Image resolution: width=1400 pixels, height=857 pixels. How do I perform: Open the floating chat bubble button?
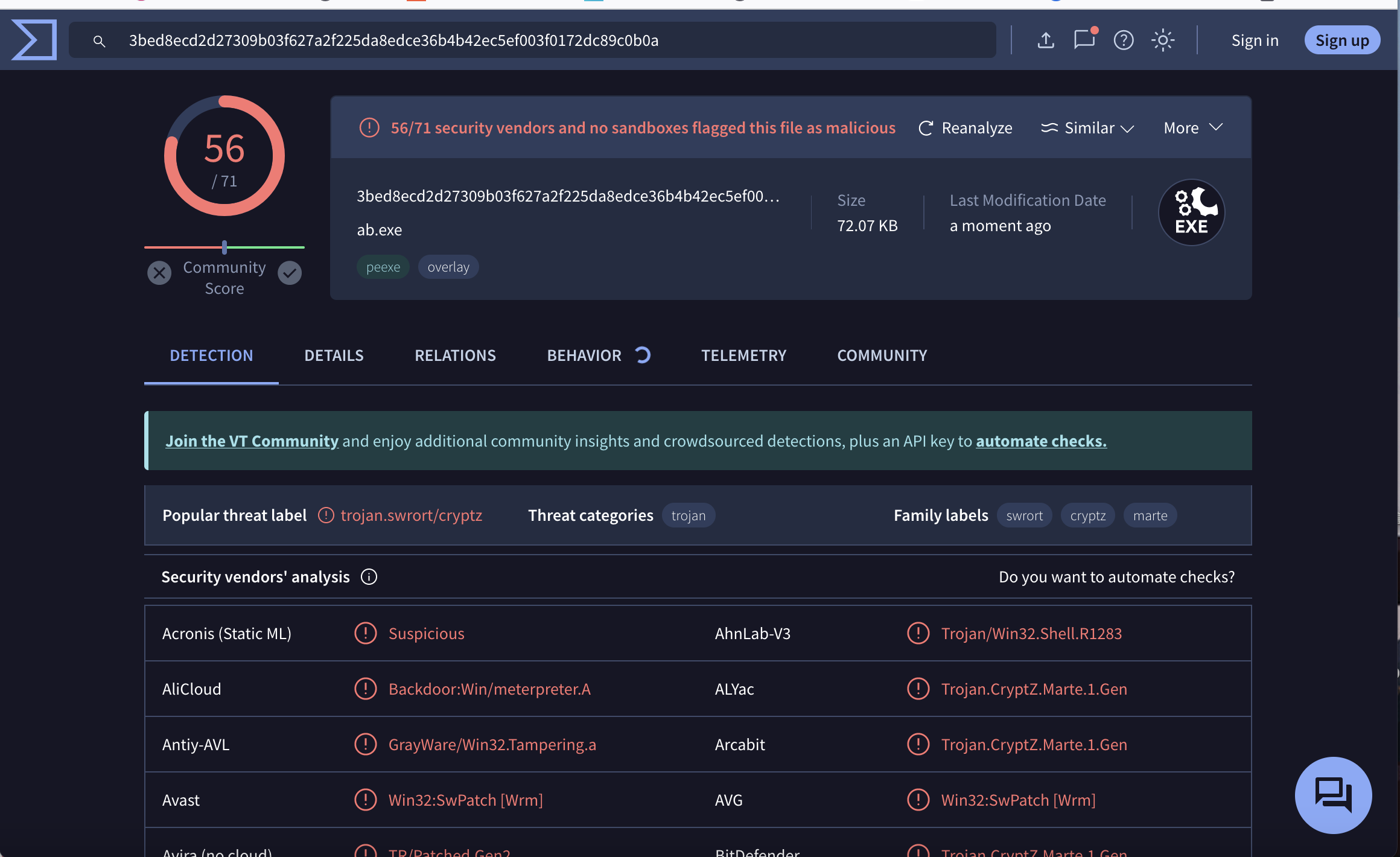(x=1333, y=795)
